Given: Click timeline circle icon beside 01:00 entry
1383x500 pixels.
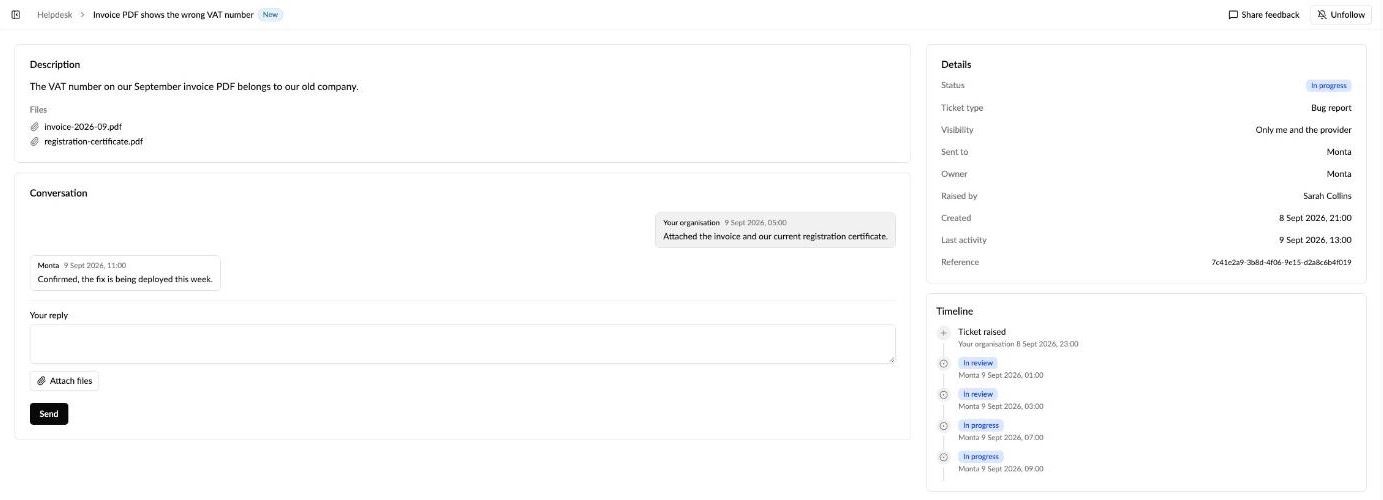Looking at the screenshot, I should click(943, 364).
